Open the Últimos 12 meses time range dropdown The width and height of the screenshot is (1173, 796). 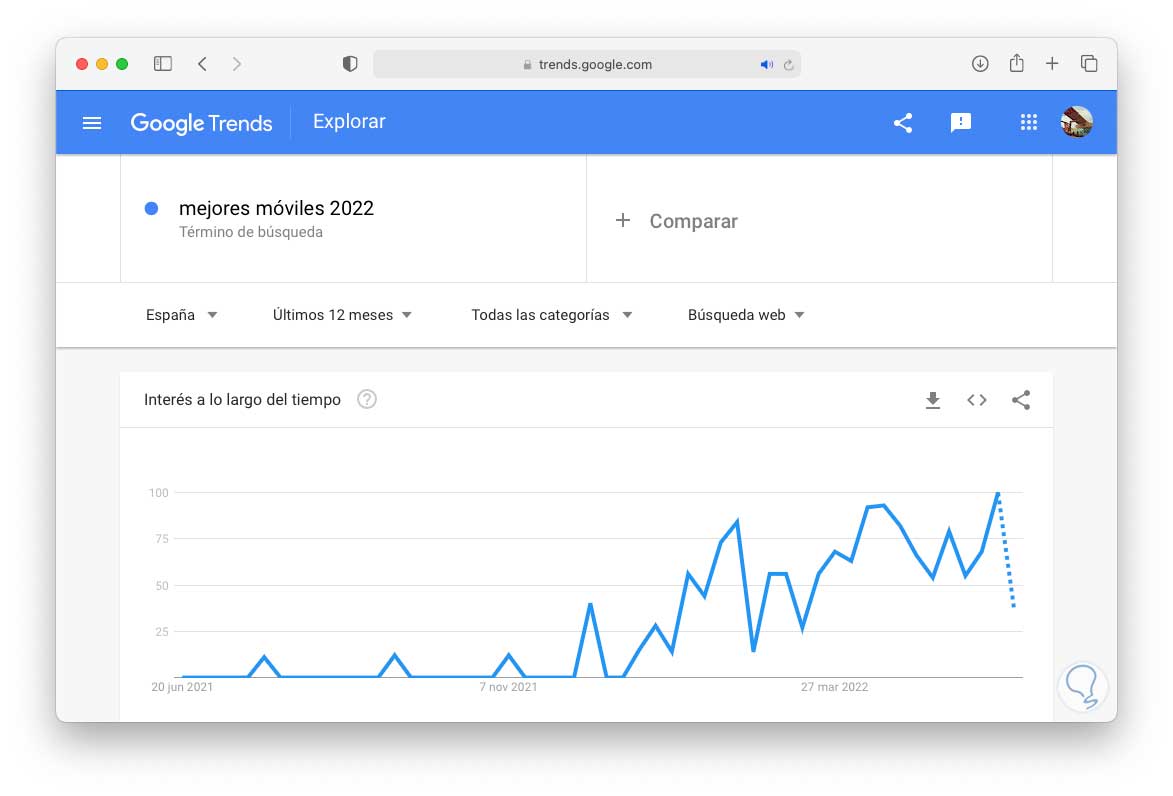342,315
